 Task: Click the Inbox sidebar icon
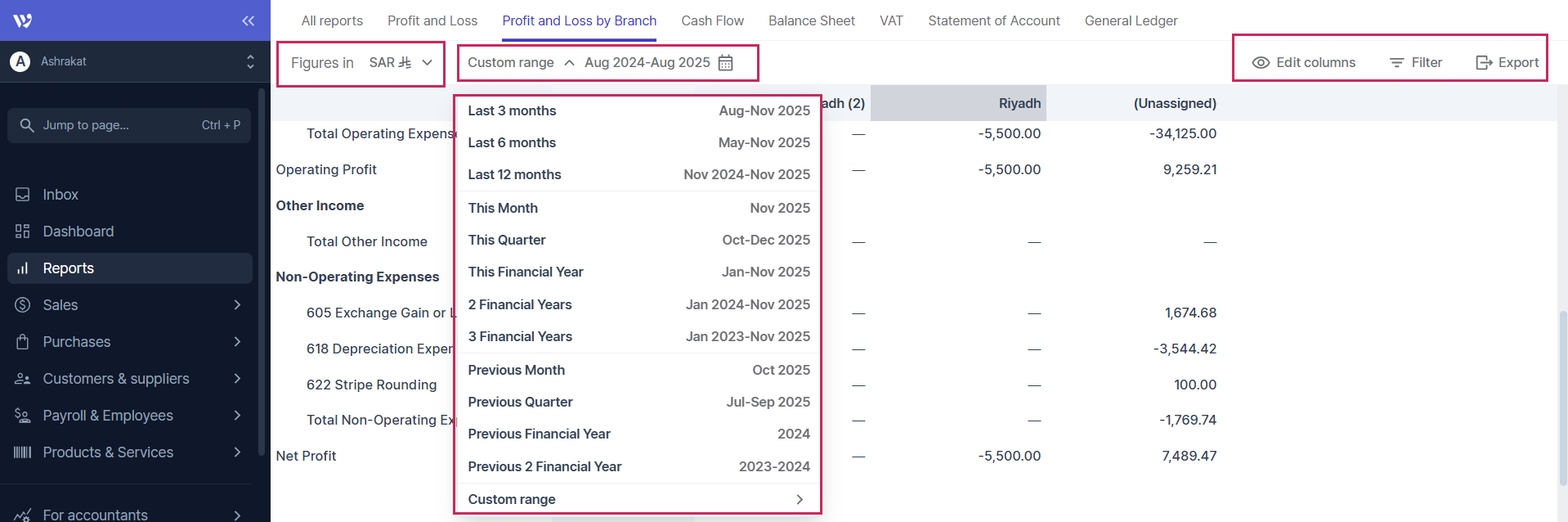coord(23,195)
